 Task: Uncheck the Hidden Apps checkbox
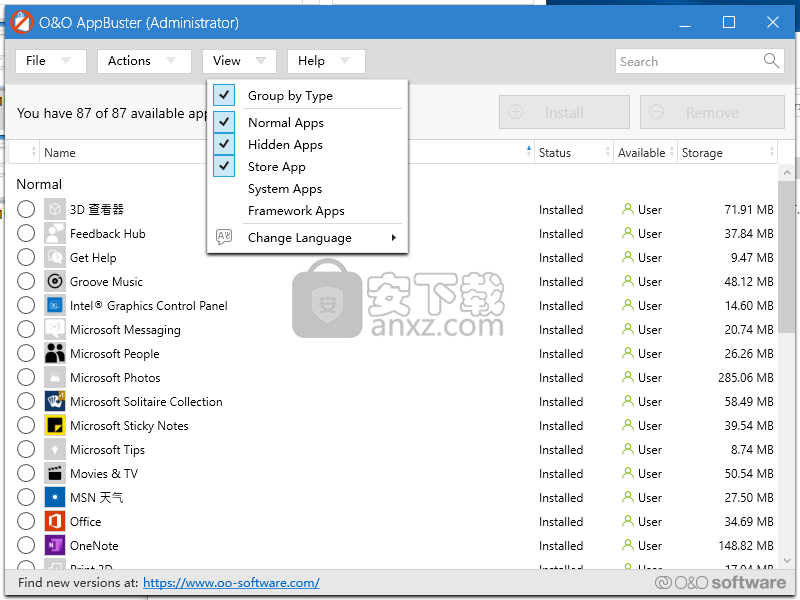(x=224, y=144)
